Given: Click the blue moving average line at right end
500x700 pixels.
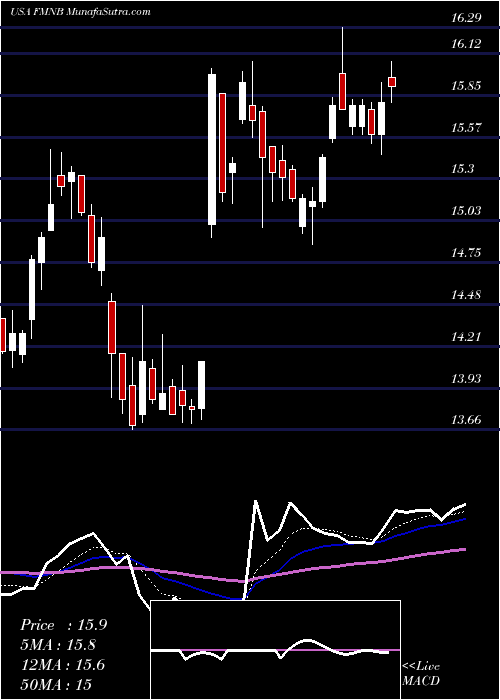Looking at the screenshot, I should pos(462,520).
